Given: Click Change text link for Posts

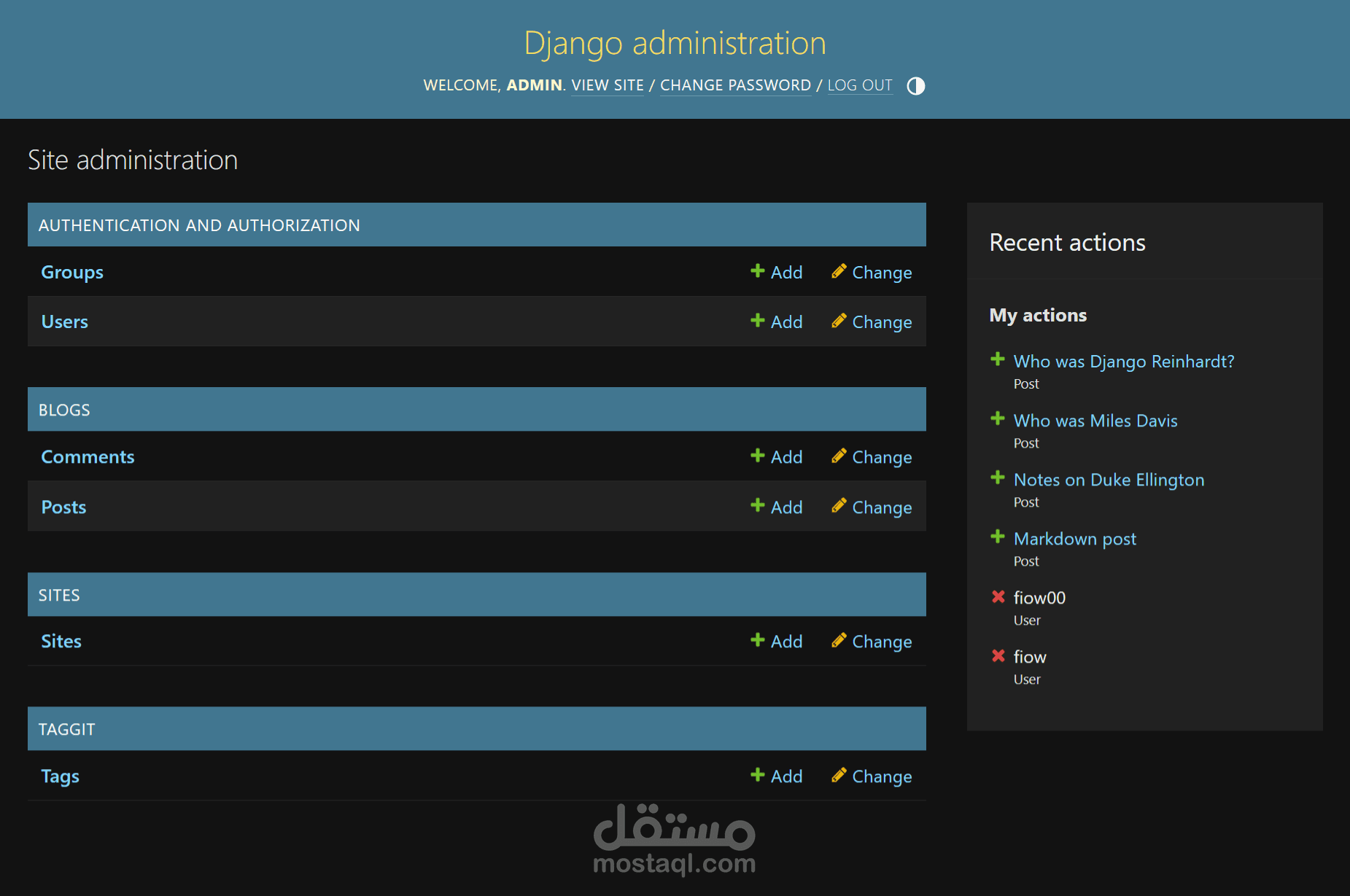Looking at the screenshot, I should 882,507.
